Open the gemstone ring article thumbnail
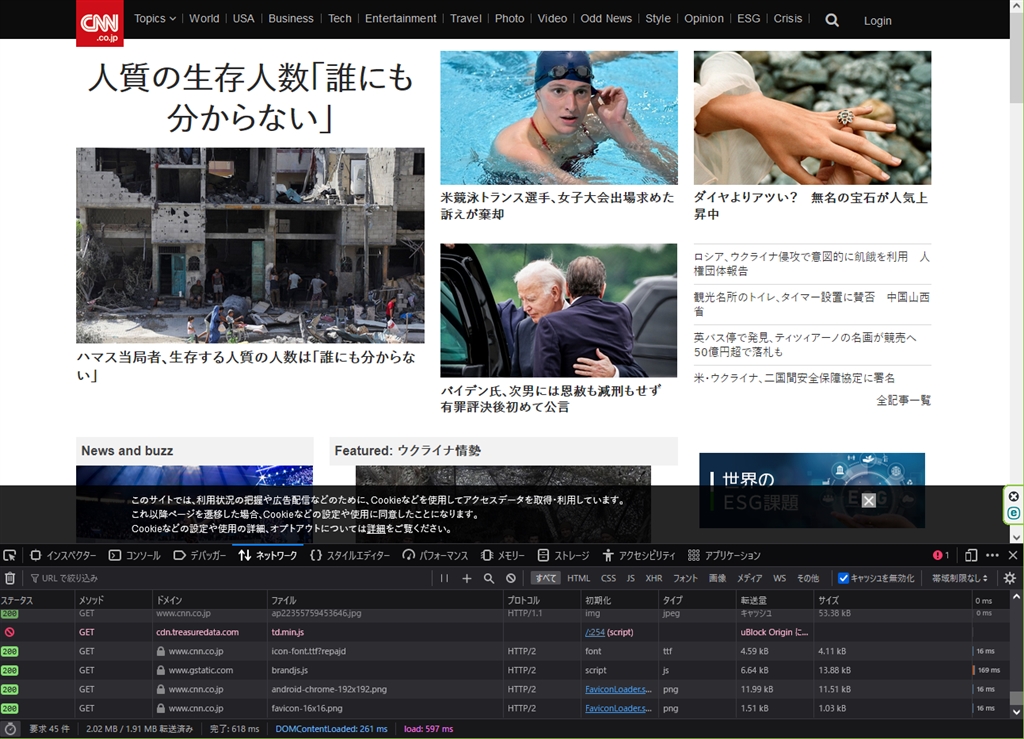The image size is (1024, 739). pyautogui.click(x=812, y=118)
